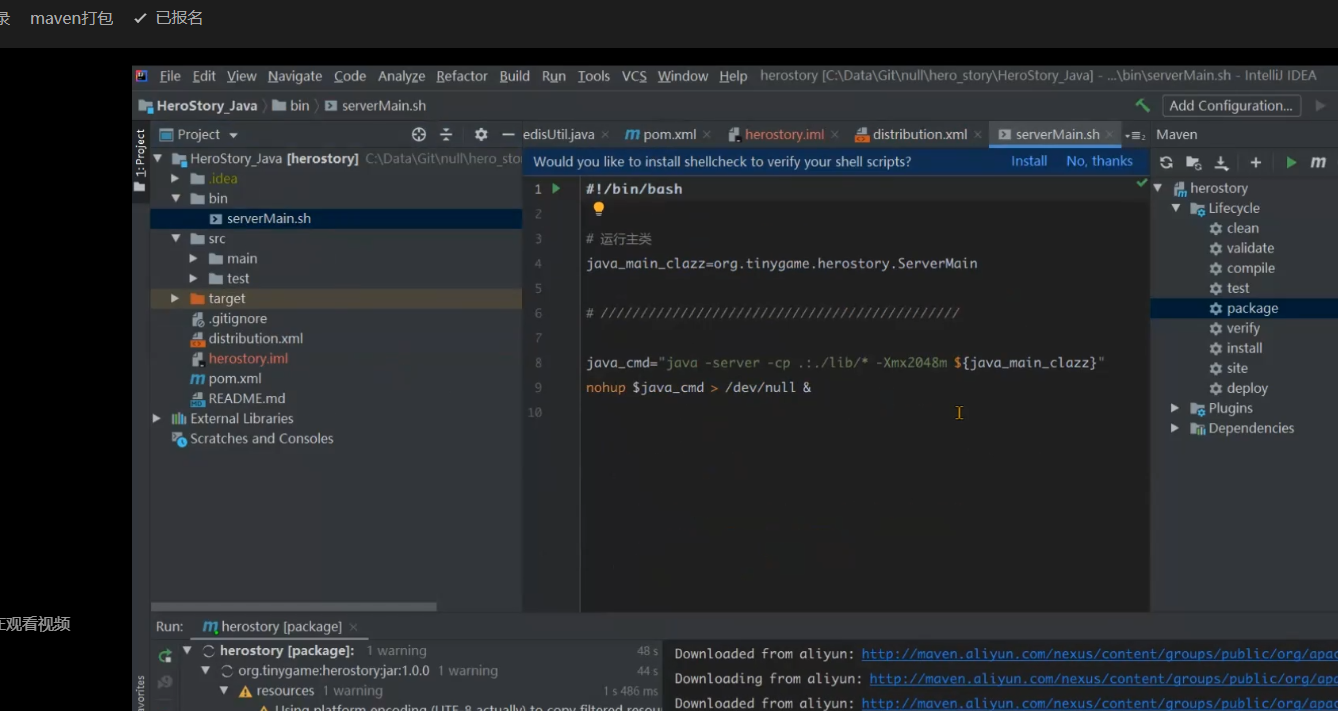The width and height of the screenshot is (1338, 711).
Task: Expand the .idea folder
Action: pyautogui.click(x=175, y=178)
